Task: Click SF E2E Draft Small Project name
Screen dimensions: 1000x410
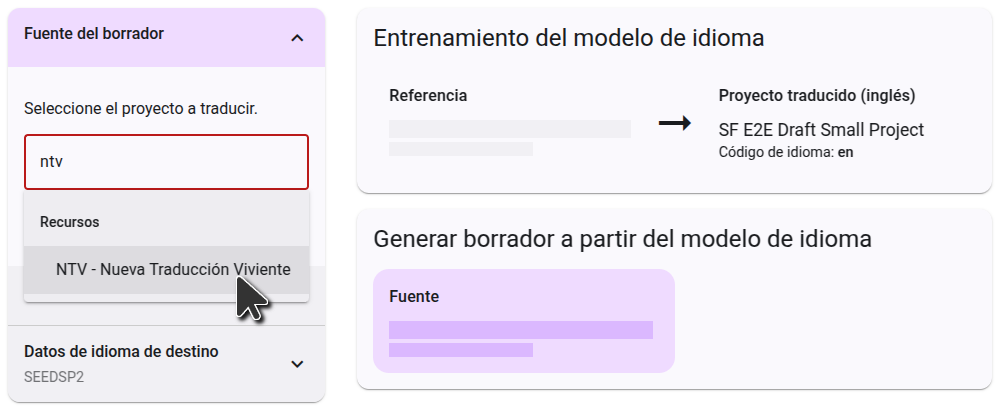Action: 821,130
